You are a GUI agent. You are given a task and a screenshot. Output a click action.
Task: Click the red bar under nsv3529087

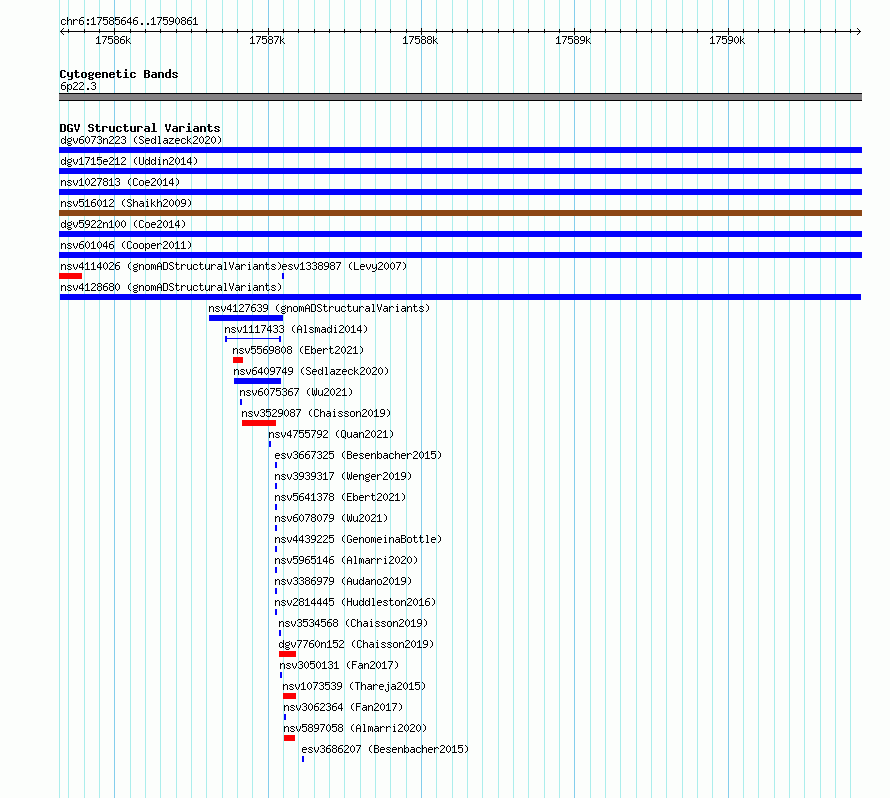(x=259, y=423)
